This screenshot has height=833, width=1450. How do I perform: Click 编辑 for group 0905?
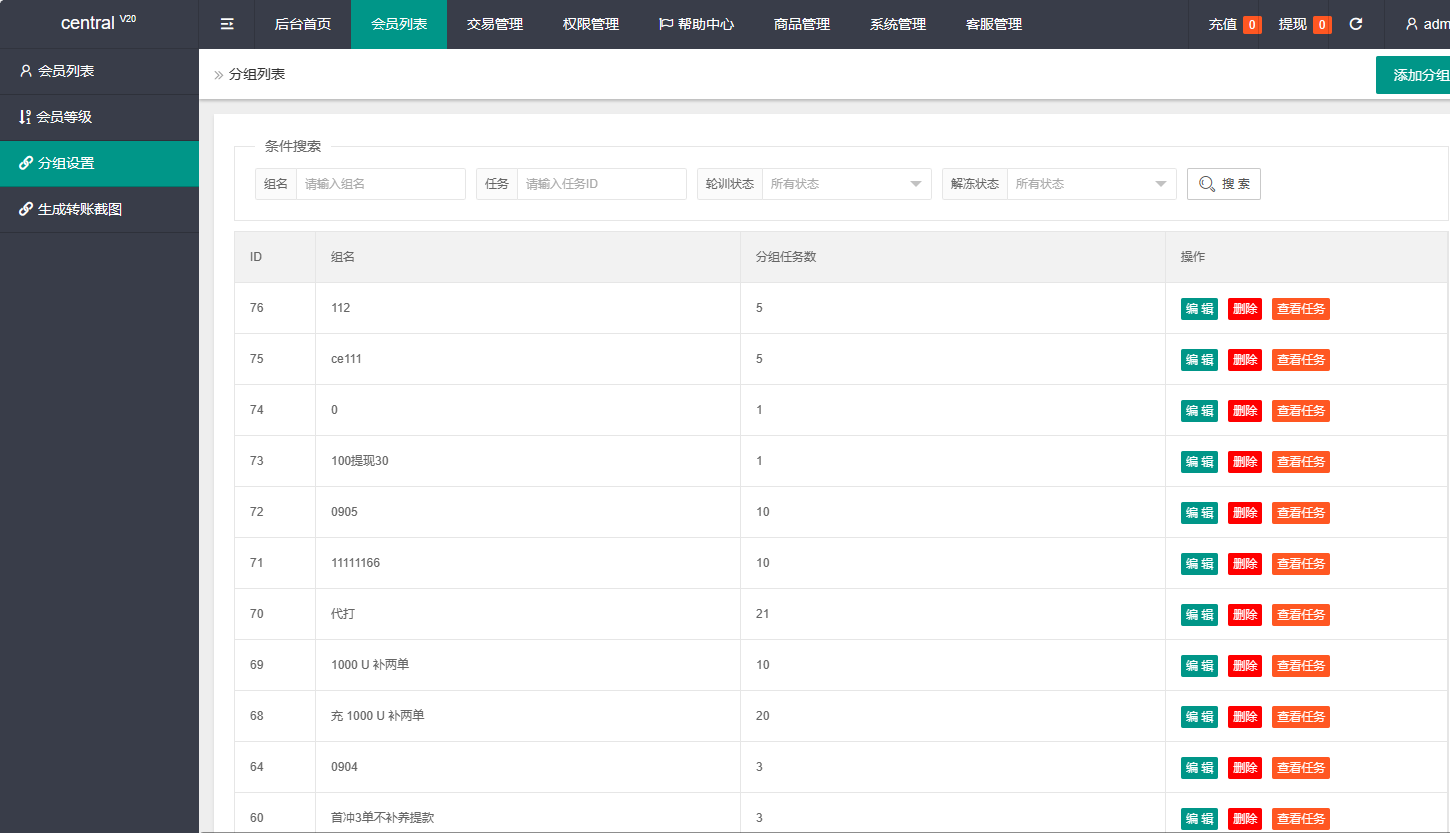1199,513
